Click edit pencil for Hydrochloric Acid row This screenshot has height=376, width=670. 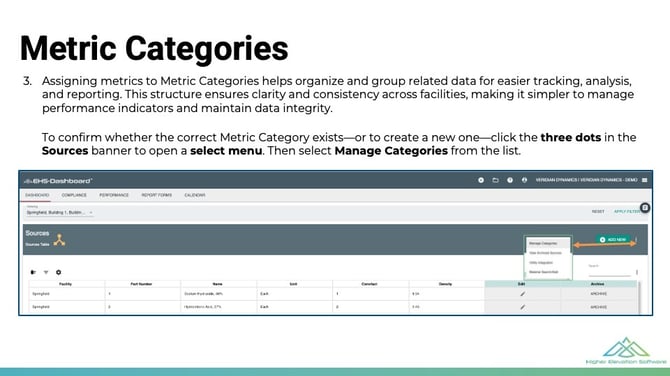tap(522, 307)
